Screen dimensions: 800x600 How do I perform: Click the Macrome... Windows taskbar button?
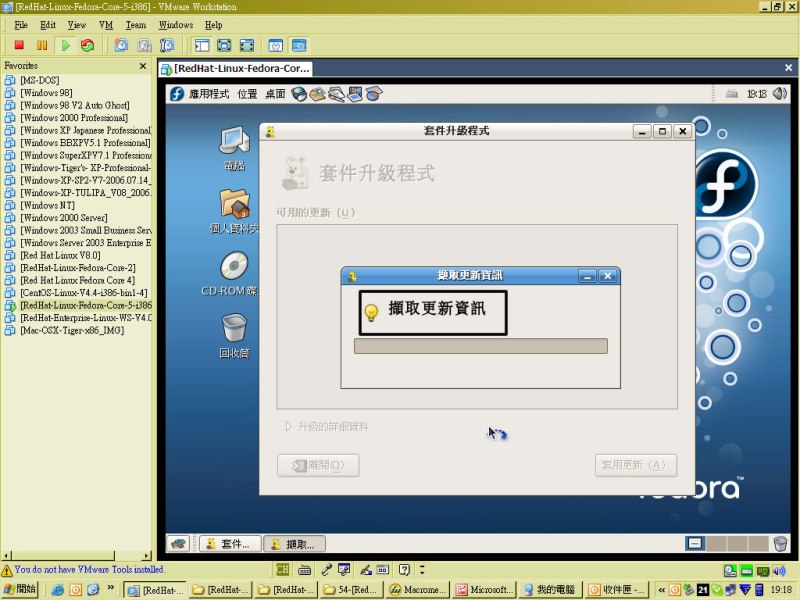(418, 590)
